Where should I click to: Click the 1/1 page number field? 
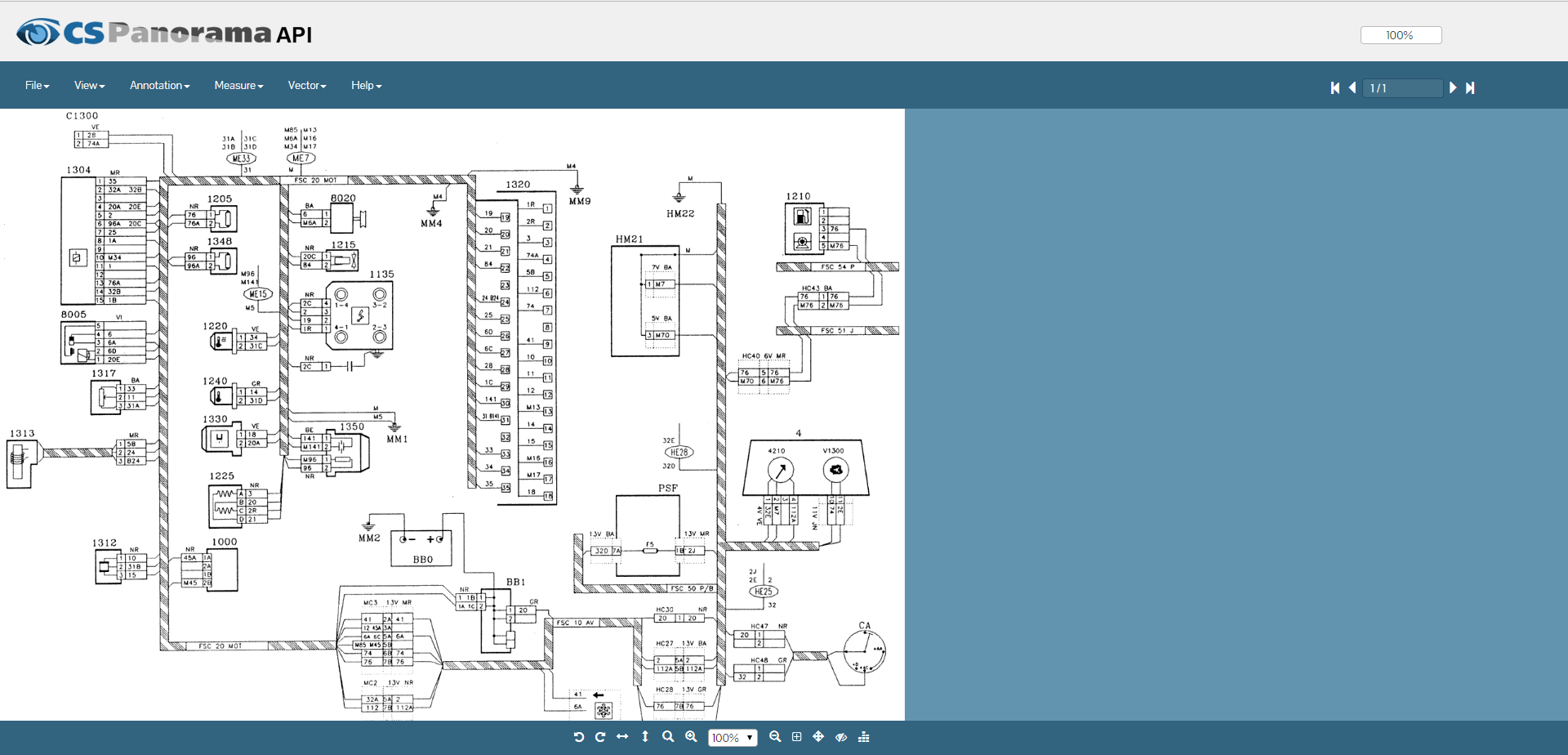pos(1403,88)
